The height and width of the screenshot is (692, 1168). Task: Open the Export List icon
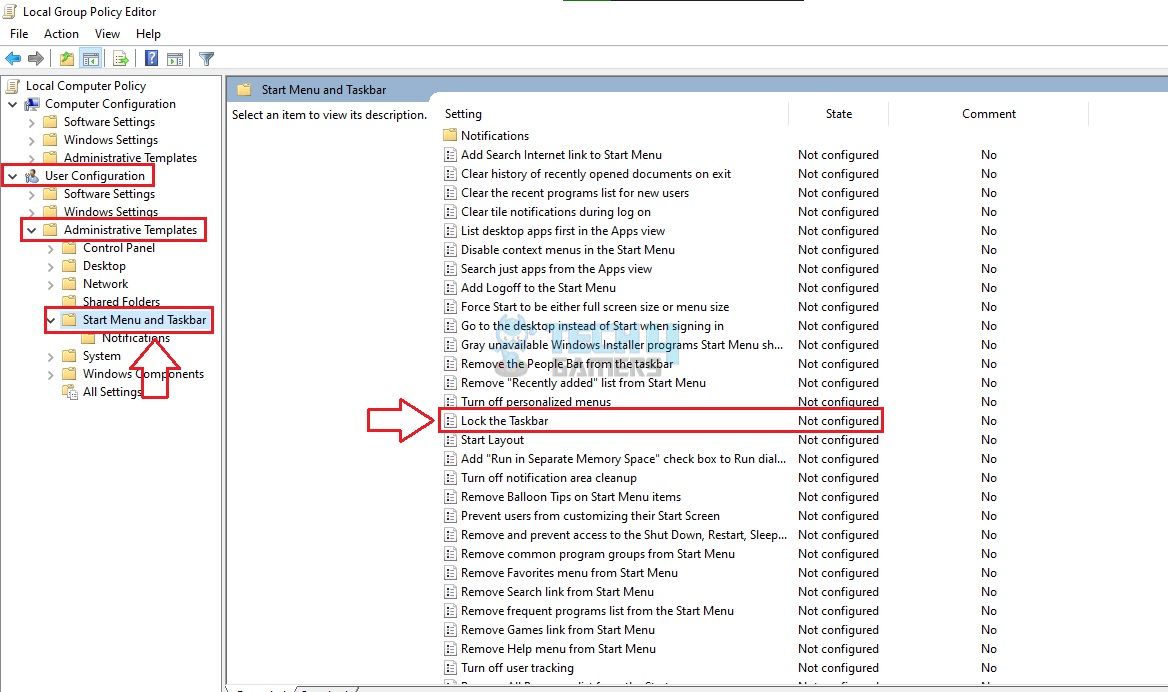coord(121,58)
